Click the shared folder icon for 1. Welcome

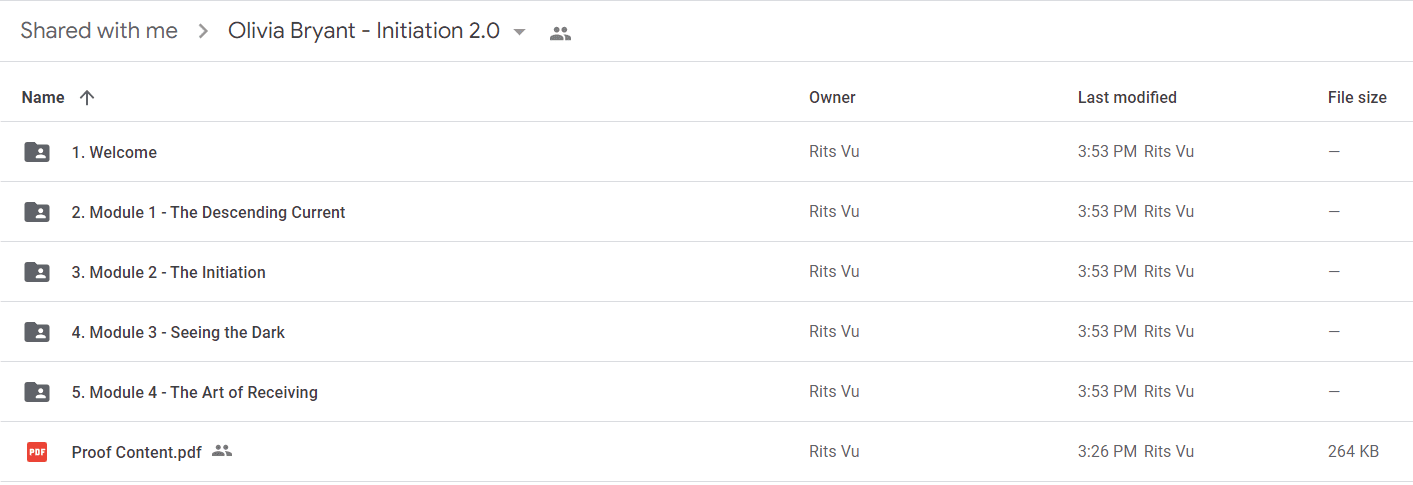(37, 152)
